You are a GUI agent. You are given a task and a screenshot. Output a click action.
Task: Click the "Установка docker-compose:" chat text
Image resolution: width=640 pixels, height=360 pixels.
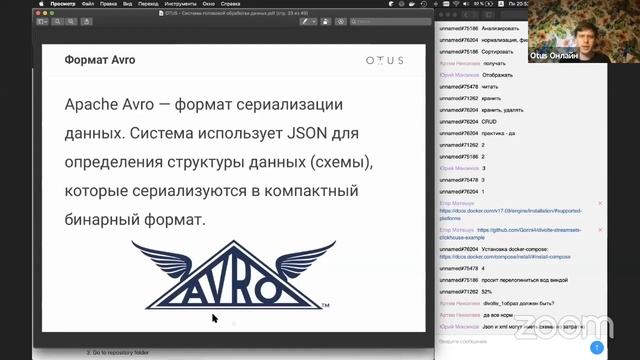pos(514,249)
